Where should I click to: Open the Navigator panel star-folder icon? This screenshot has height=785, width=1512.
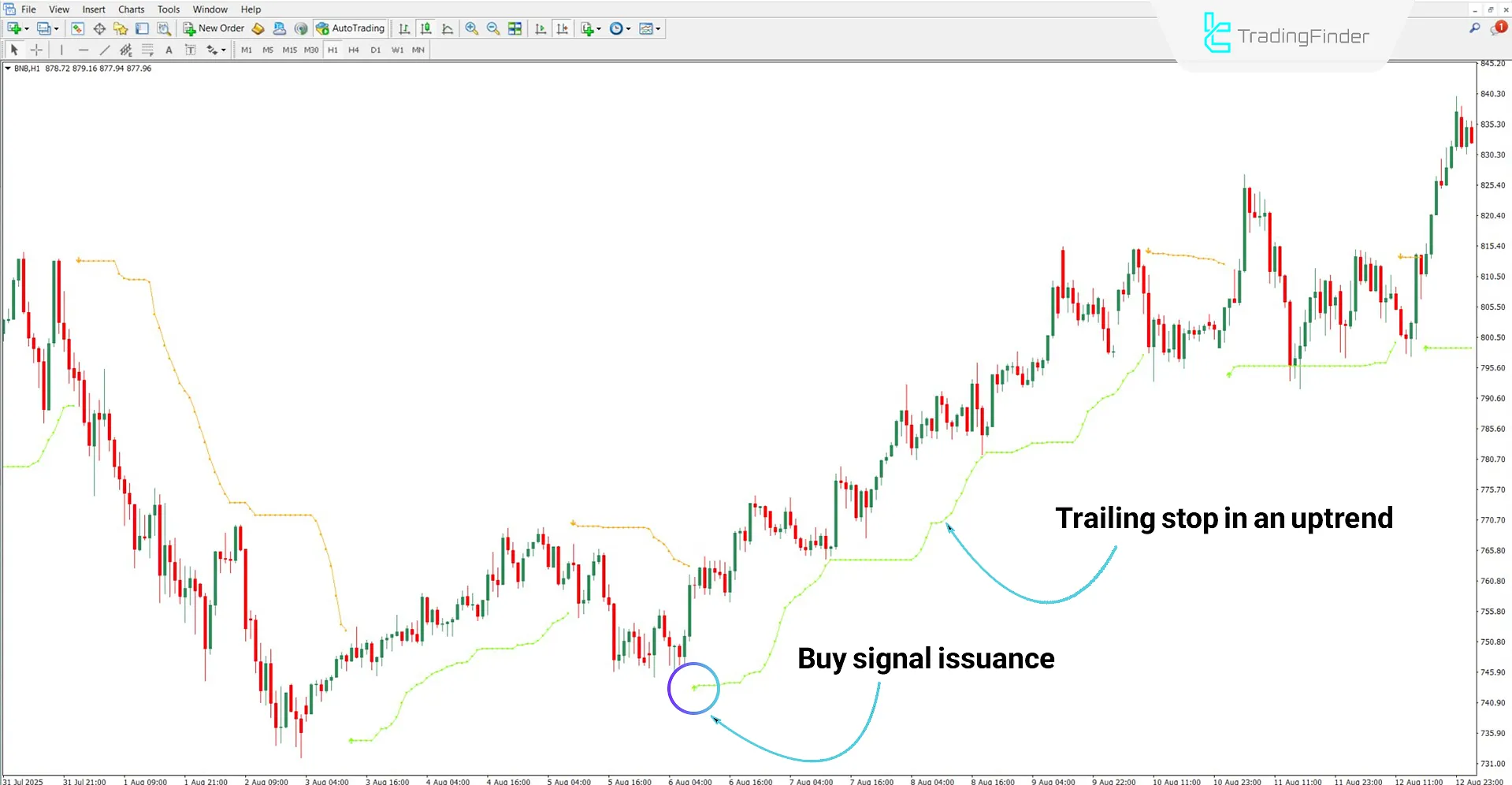point(121,28)
